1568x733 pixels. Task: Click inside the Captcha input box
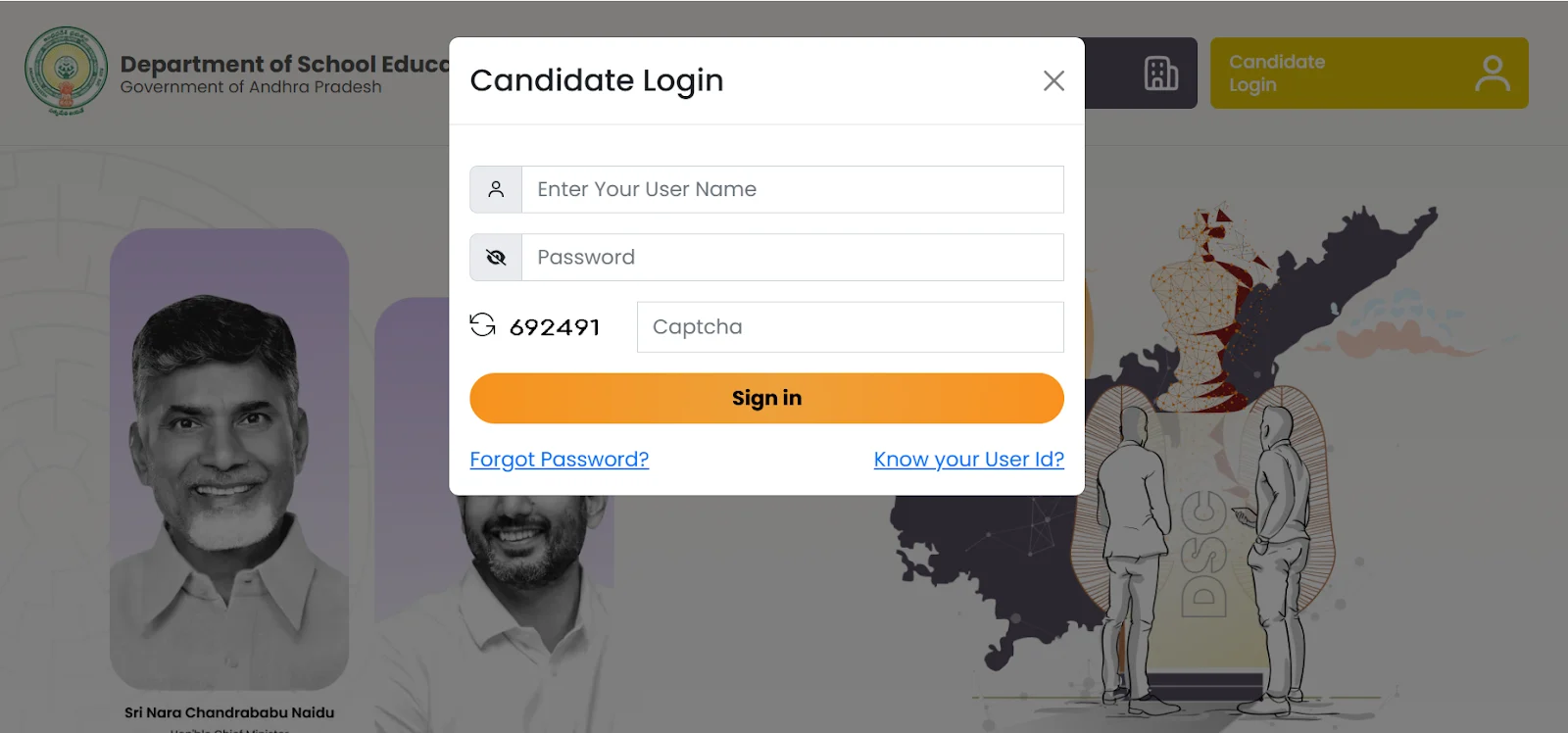[849, 326]
